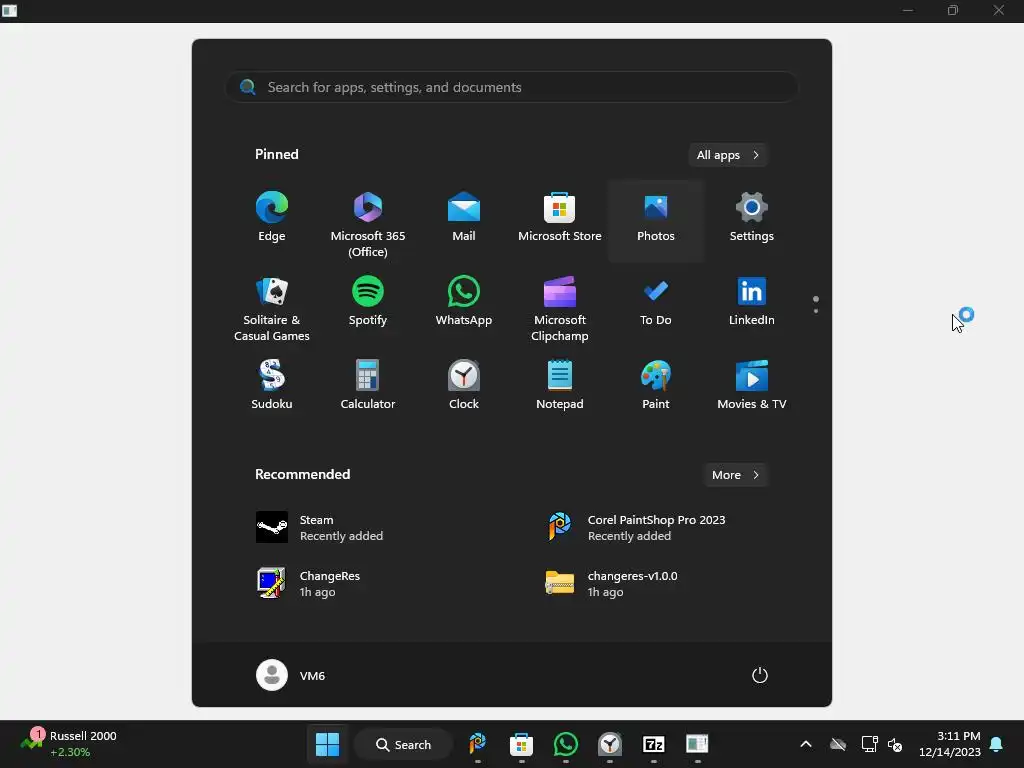Screen dimensions: 1024x768
Task: Open Edge from pinned apps
Action: [272, 218]
